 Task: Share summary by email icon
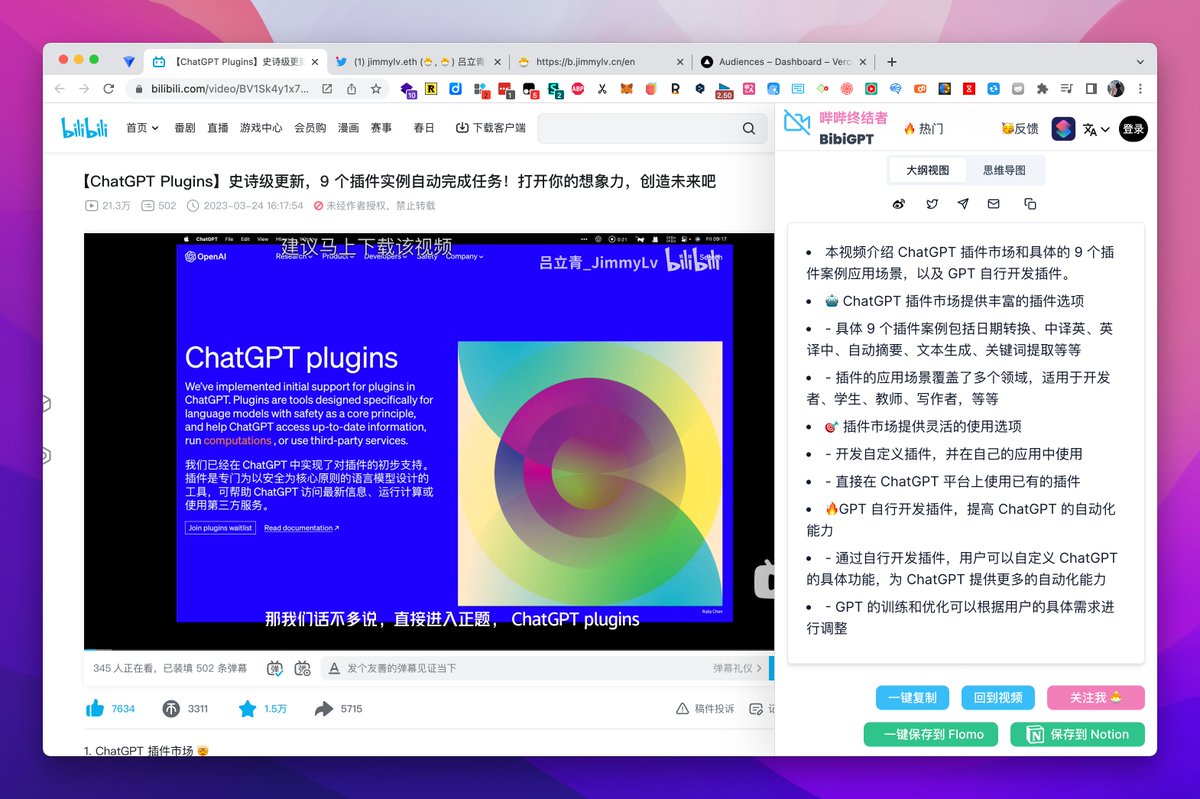(994, 204)
